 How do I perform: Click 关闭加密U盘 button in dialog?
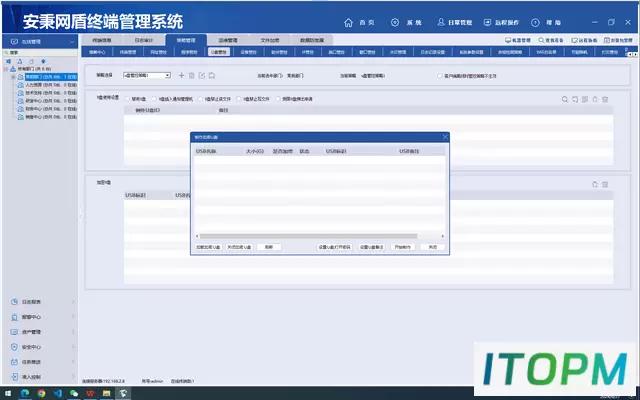[240, 247]
